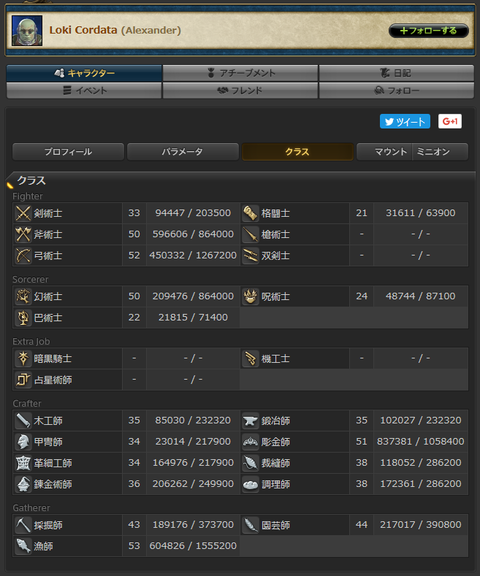The image size is (480, 576).
Task: Open Loki Cordata's character portrait
Action: [x=27, y=30]
